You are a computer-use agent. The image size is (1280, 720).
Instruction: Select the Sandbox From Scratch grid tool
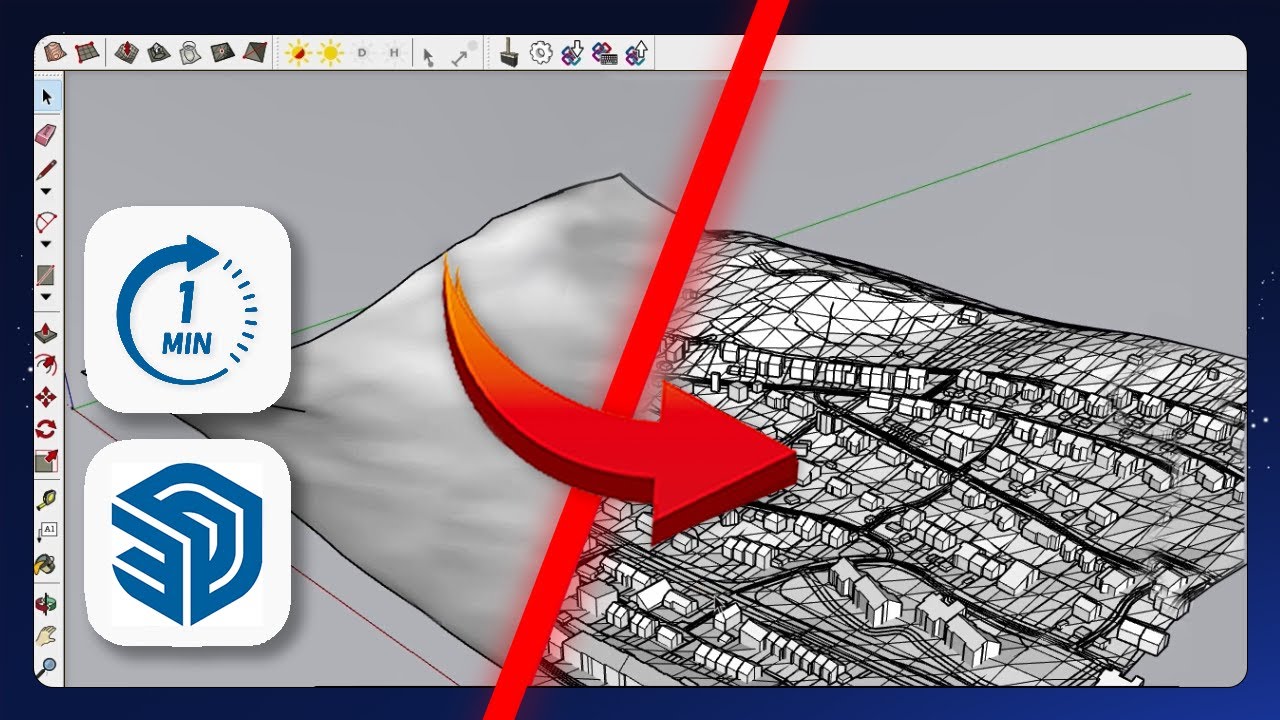pyautogui.click(x=87, y=53)
